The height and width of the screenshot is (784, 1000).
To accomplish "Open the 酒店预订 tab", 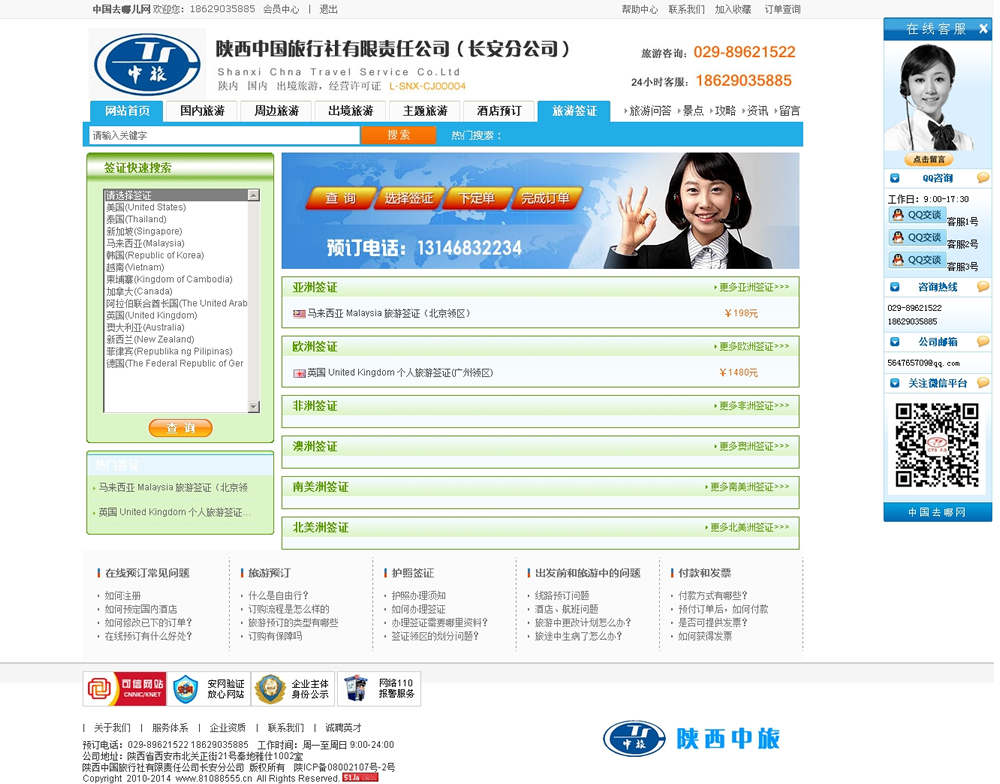I will click(x=499, y=111).
